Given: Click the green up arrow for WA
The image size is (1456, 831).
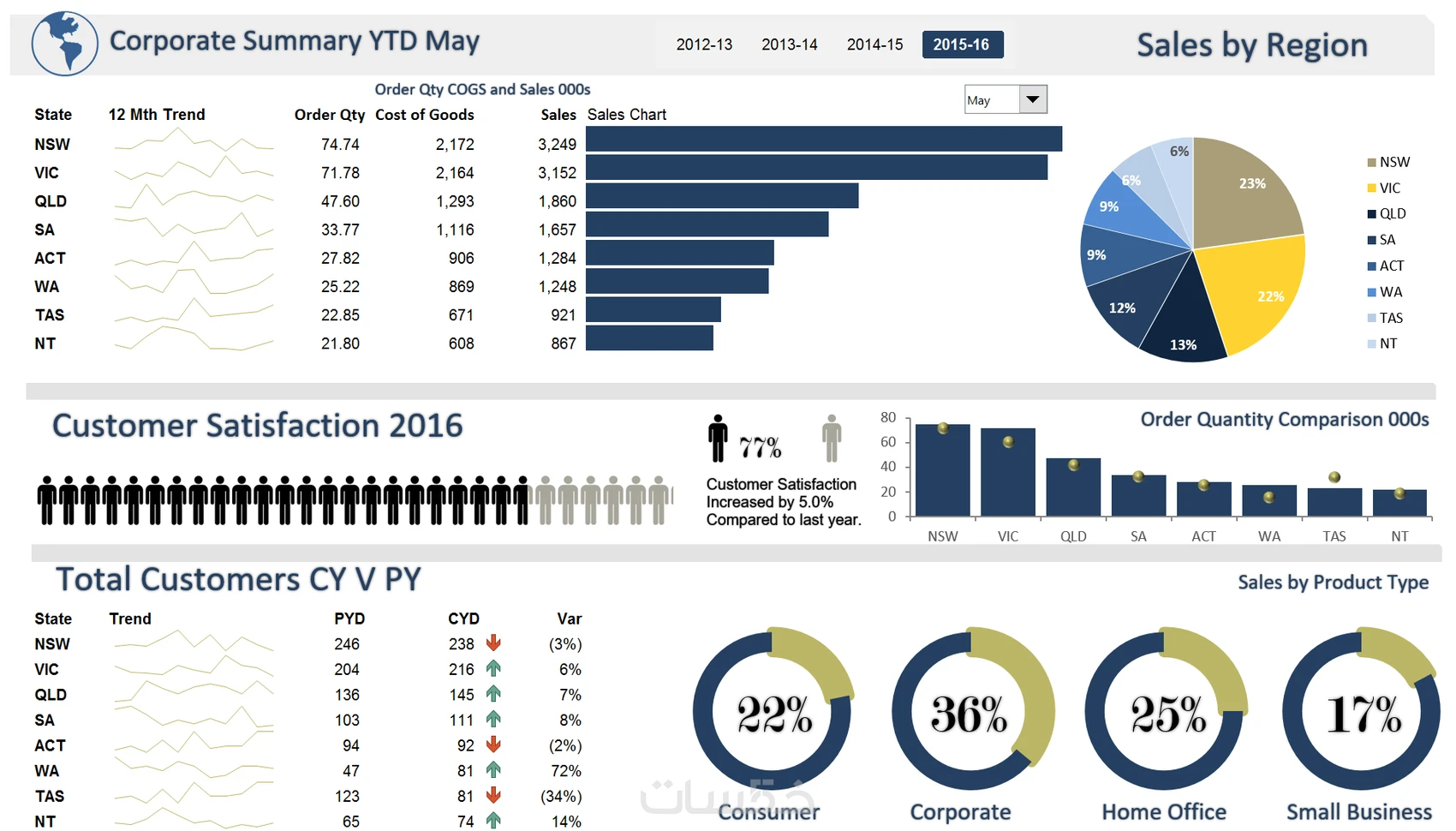Looking at the screenshot, I should (x=493, y=770).
